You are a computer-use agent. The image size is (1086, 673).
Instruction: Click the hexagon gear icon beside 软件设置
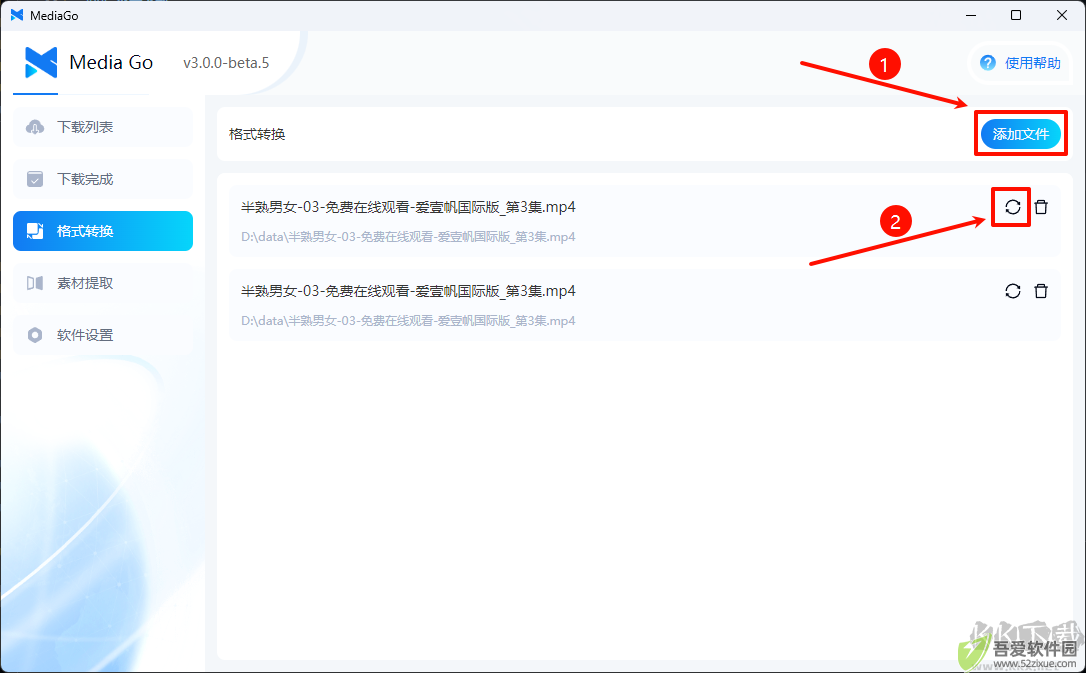click(x=35, y=335)
